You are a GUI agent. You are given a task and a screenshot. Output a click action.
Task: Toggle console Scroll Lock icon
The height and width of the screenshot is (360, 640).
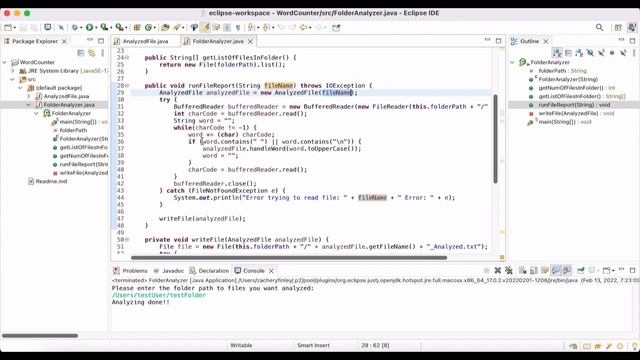534,270
